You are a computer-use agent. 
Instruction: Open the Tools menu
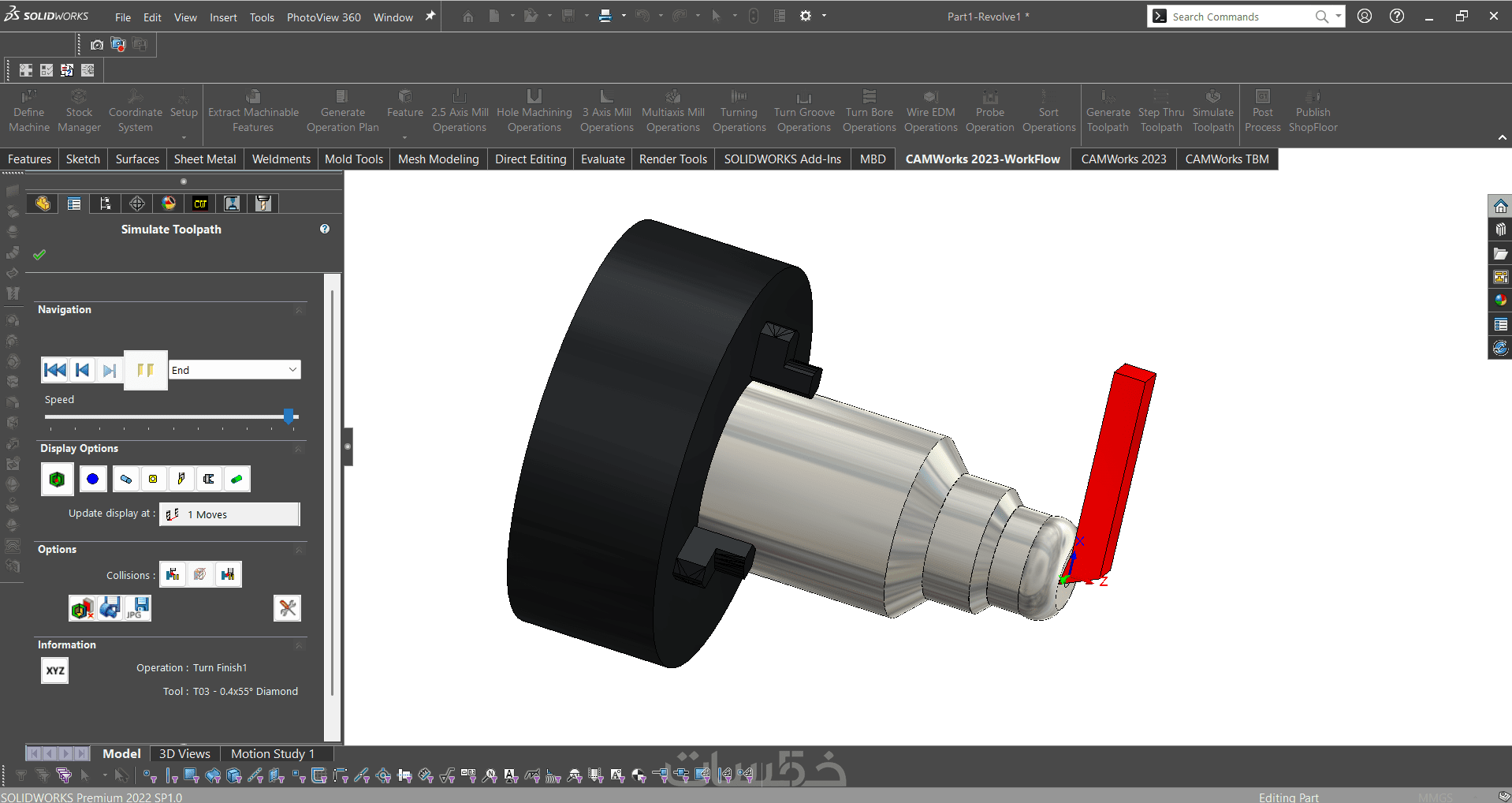[262, 17]
